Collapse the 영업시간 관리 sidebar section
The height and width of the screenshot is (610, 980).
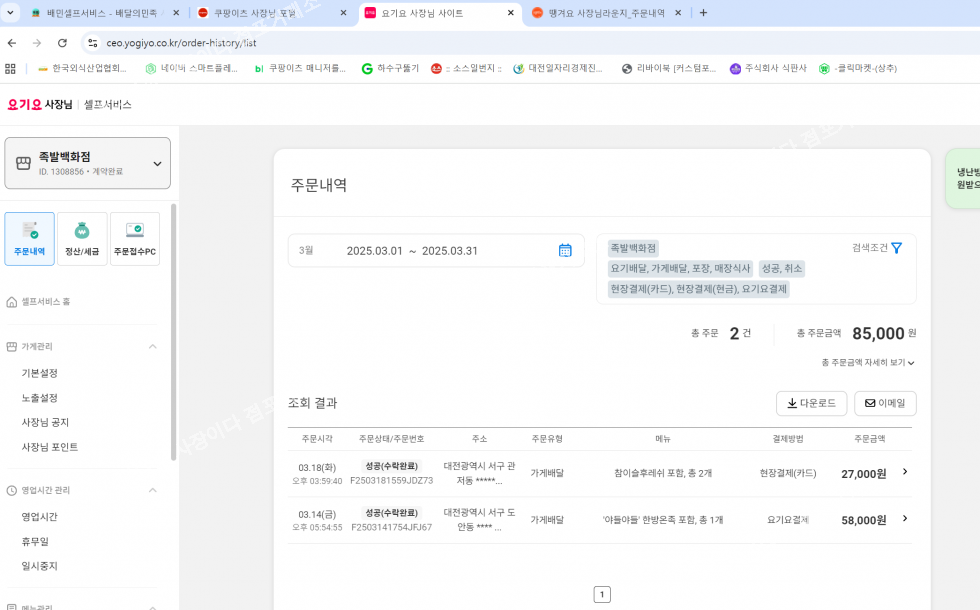point(153,491)
